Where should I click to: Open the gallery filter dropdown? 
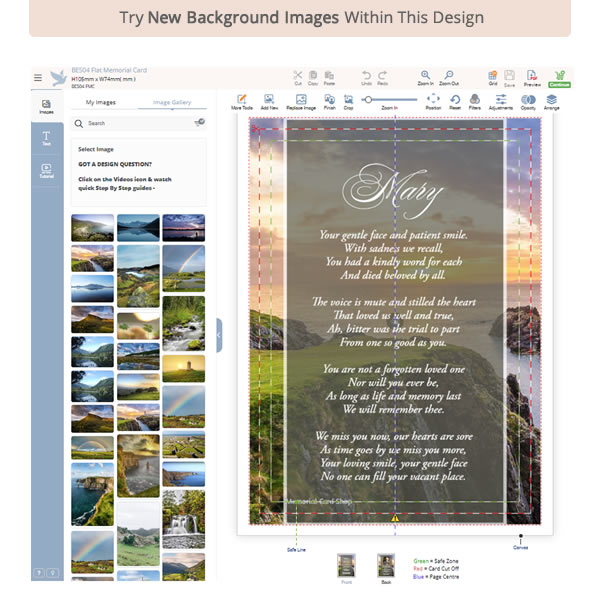pos(199,122)
